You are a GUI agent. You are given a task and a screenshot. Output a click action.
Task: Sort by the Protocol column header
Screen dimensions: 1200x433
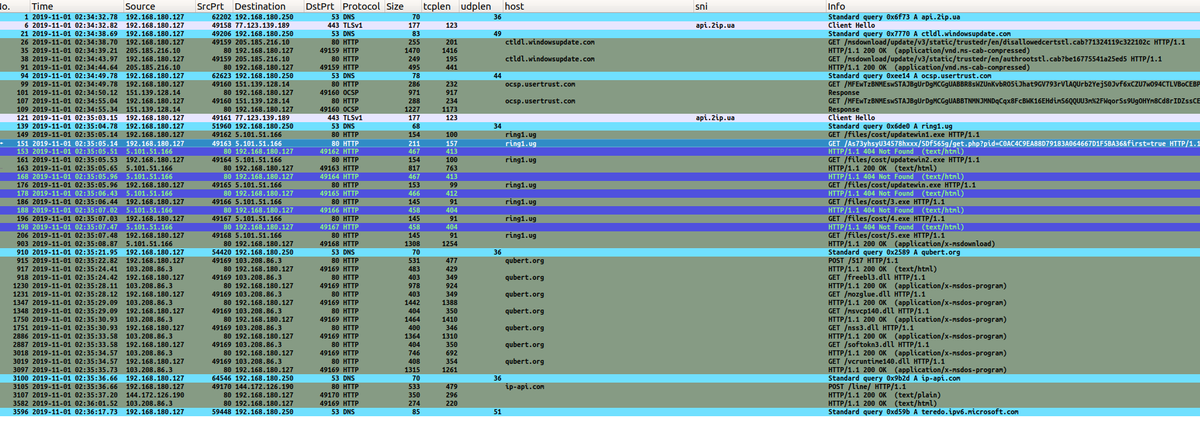(x=359, y=6)
